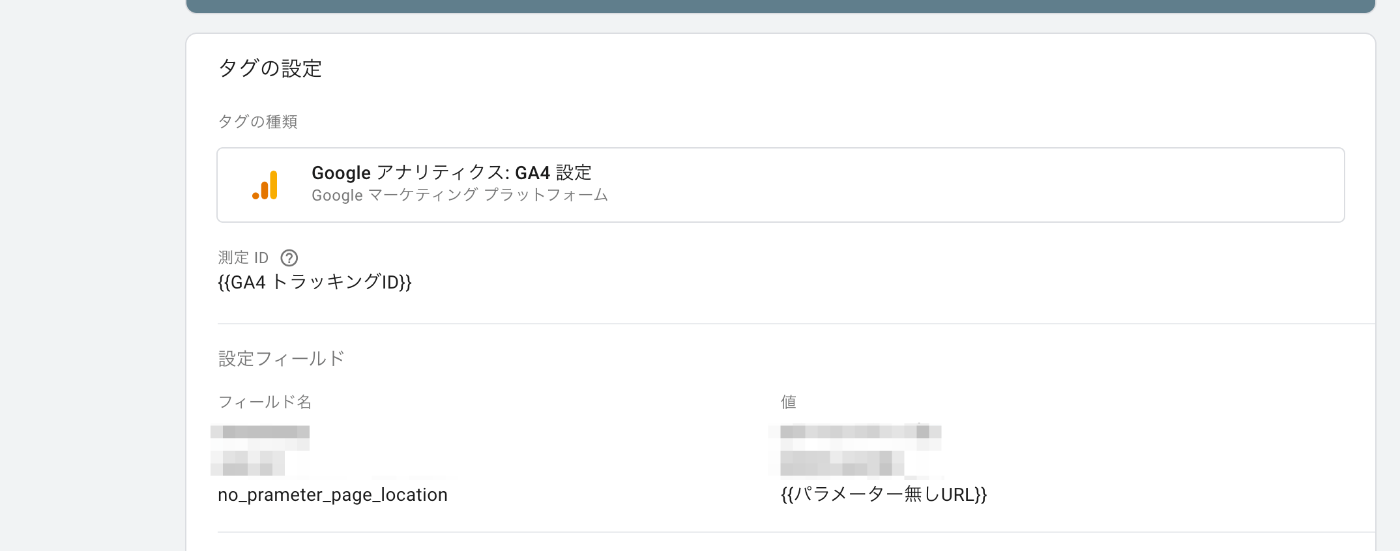Click the Google Analytics bar chart icon
Image resolution: width=1400 pixels, height=551 pixels.
[265, 185]
